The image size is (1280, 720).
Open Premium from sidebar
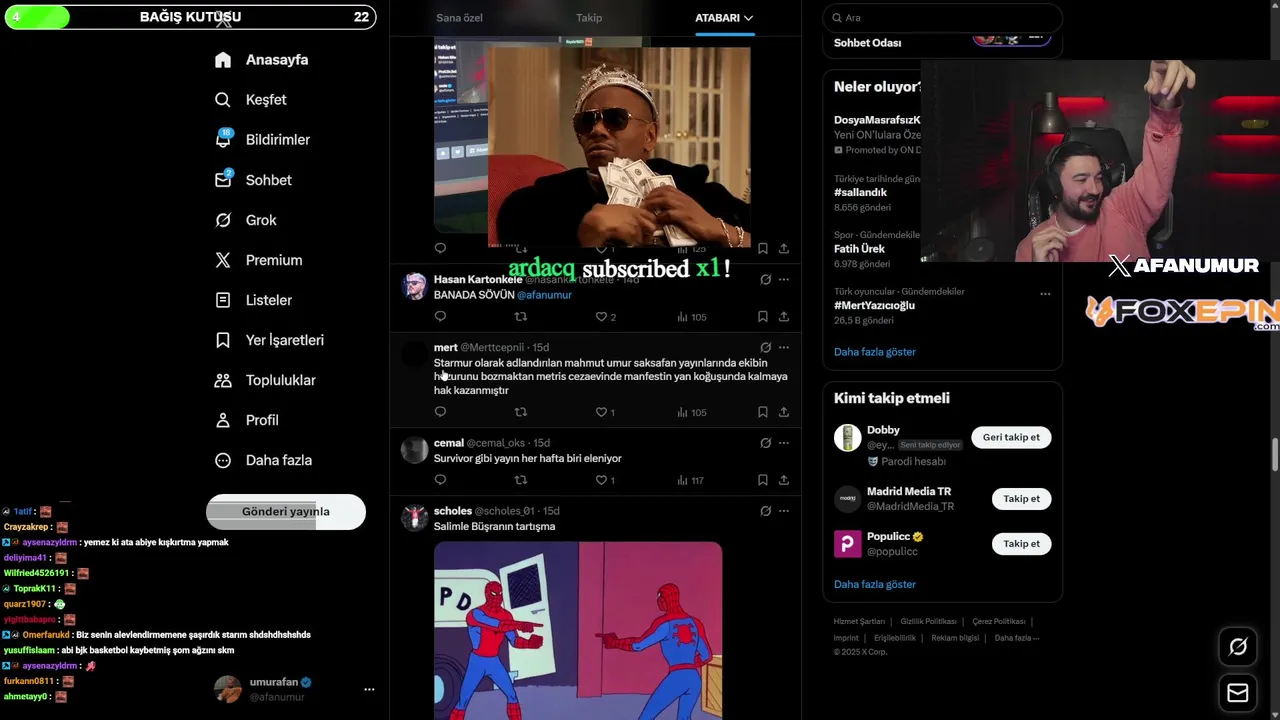pos(258,260)
